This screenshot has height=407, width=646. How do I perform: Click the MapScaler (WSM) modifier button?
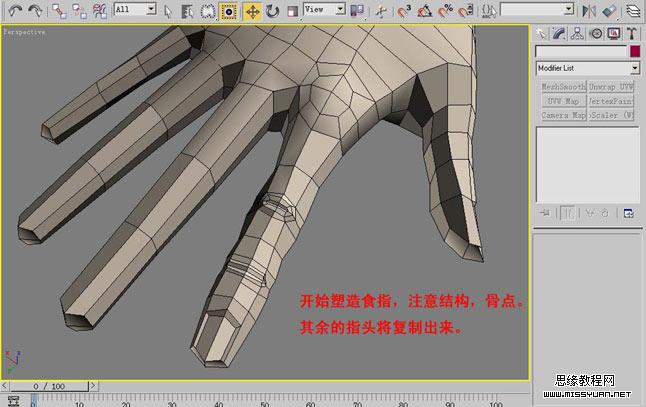point(611,115)
